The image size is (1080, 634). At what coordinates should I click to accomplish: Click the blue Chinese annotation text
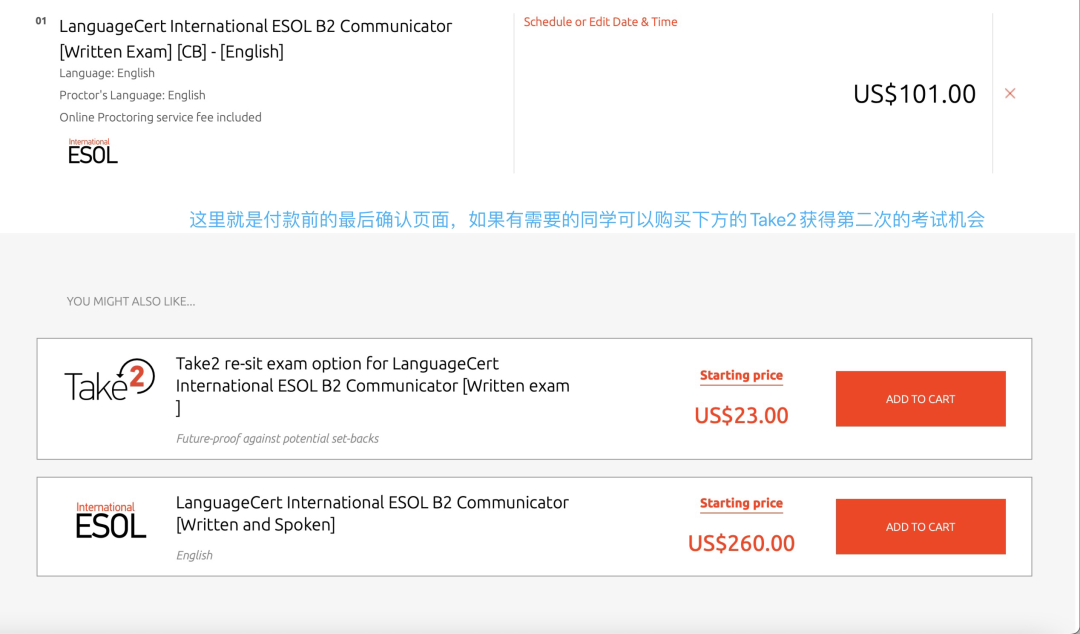tap(587, 220)
